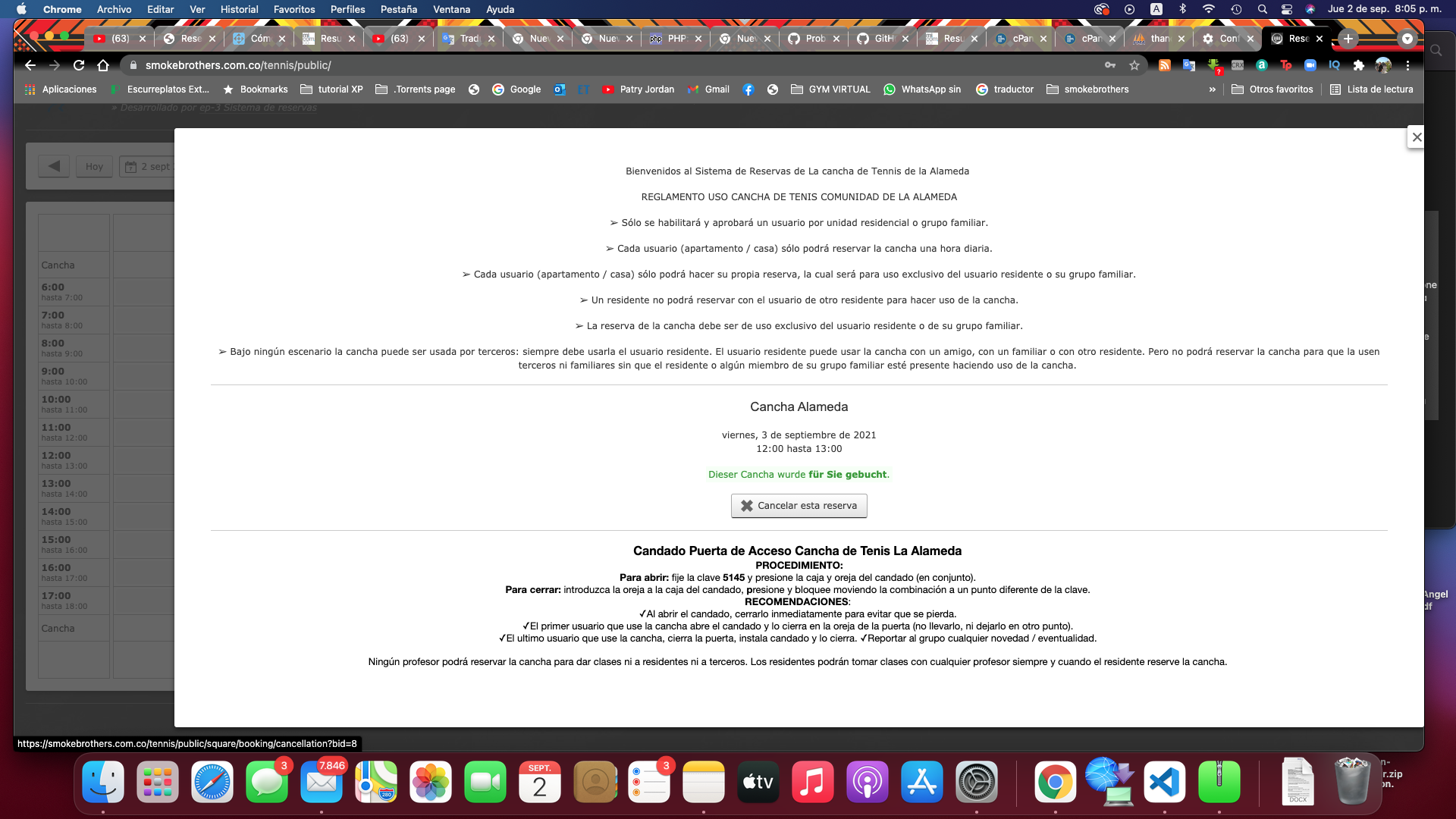The image size is (1456, 819).
Task: Click inside the address bar
Action: pos(455,66)
